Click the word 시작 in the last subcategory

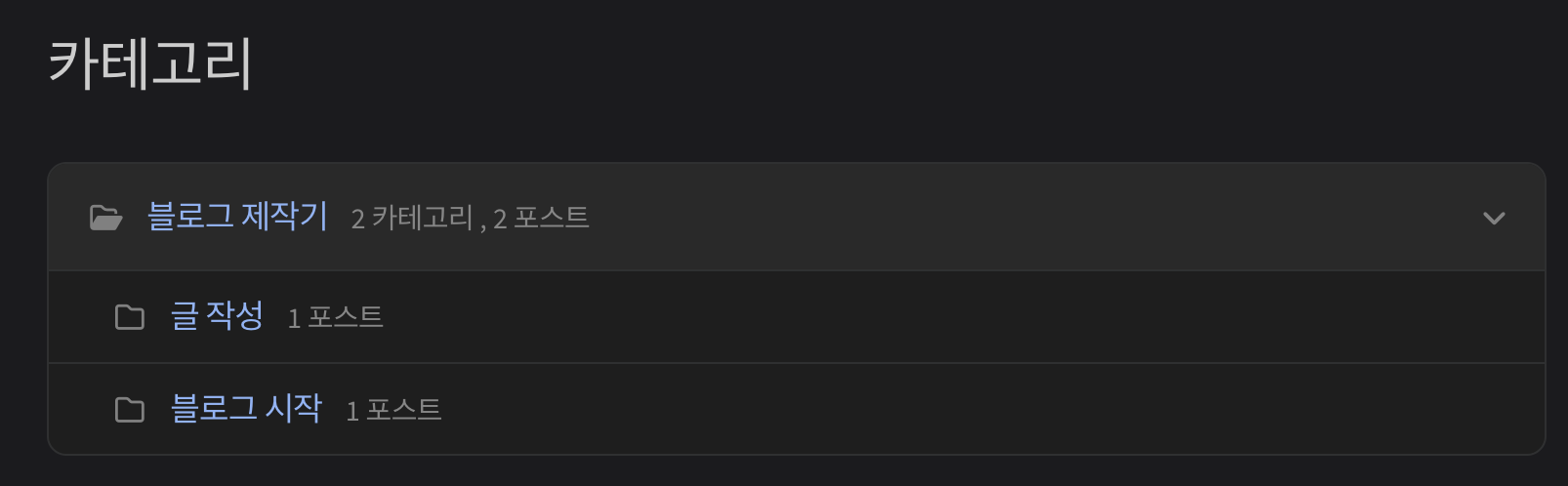294,408
